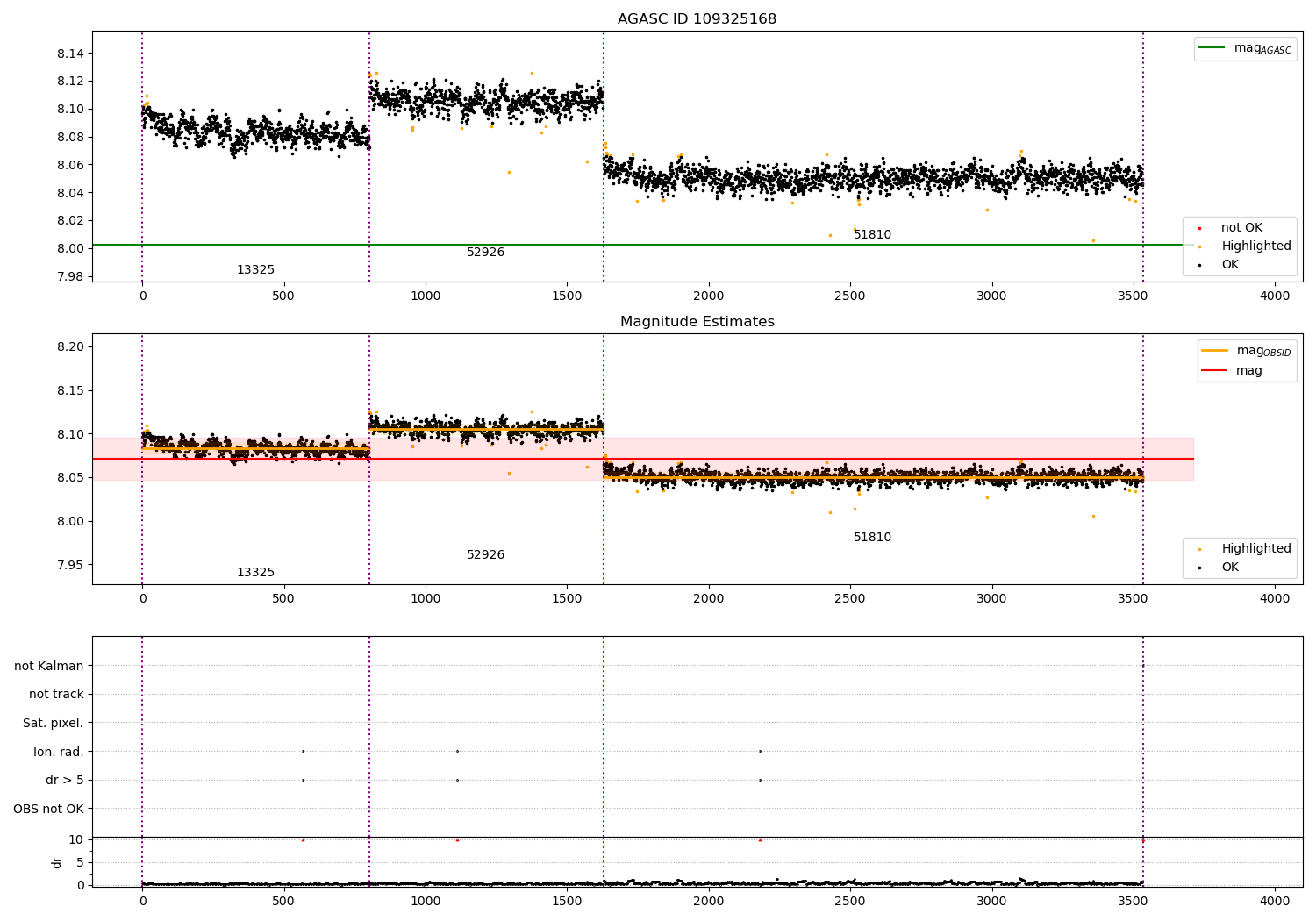
Task: Click obsid label 13325 in Magnitude Estimates plot
Action: [255, 572]
